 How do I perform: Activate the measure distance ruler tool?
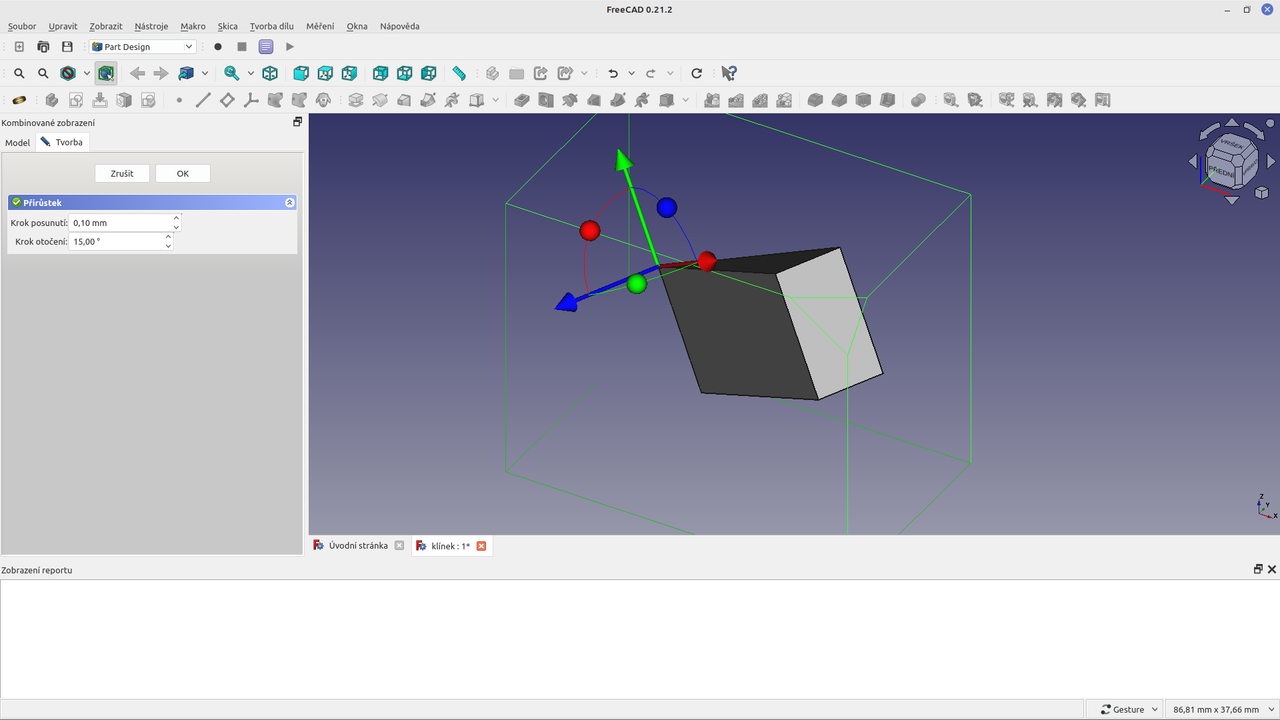click(x=459, y=73)
